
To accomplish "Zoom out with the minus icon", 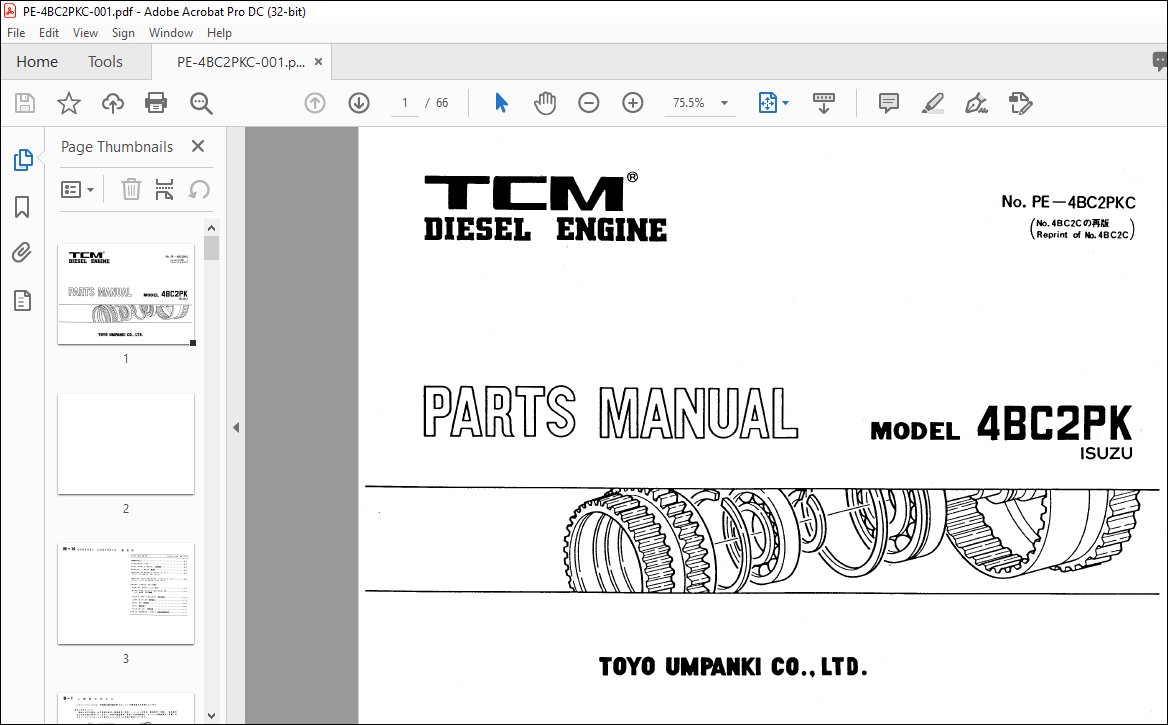I will pyautogui.click(x=588, y=103).
